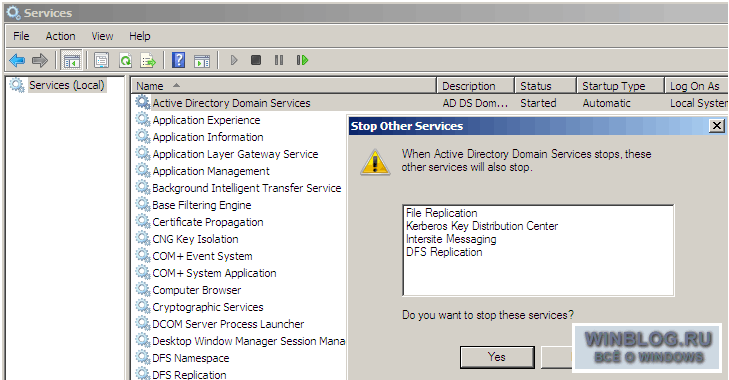
Task: Open the Properties toolbar icon
Action: (101, 60)
